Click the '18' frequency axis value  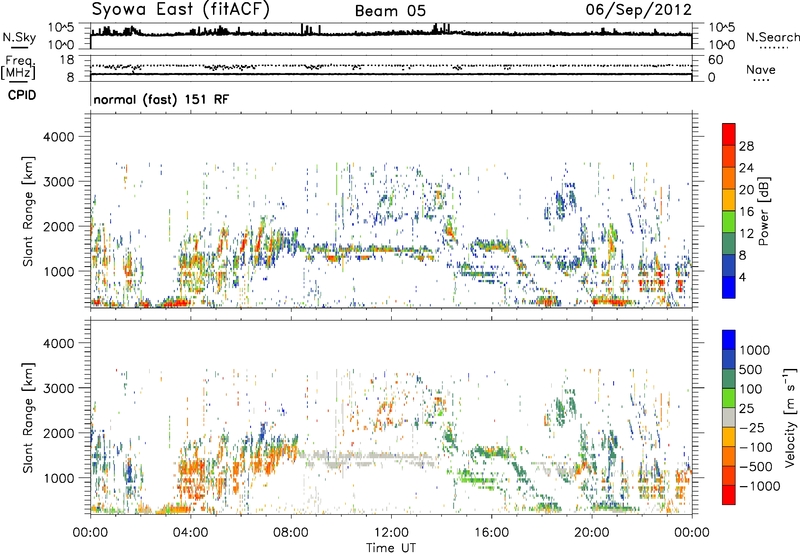tap(66, 60)
